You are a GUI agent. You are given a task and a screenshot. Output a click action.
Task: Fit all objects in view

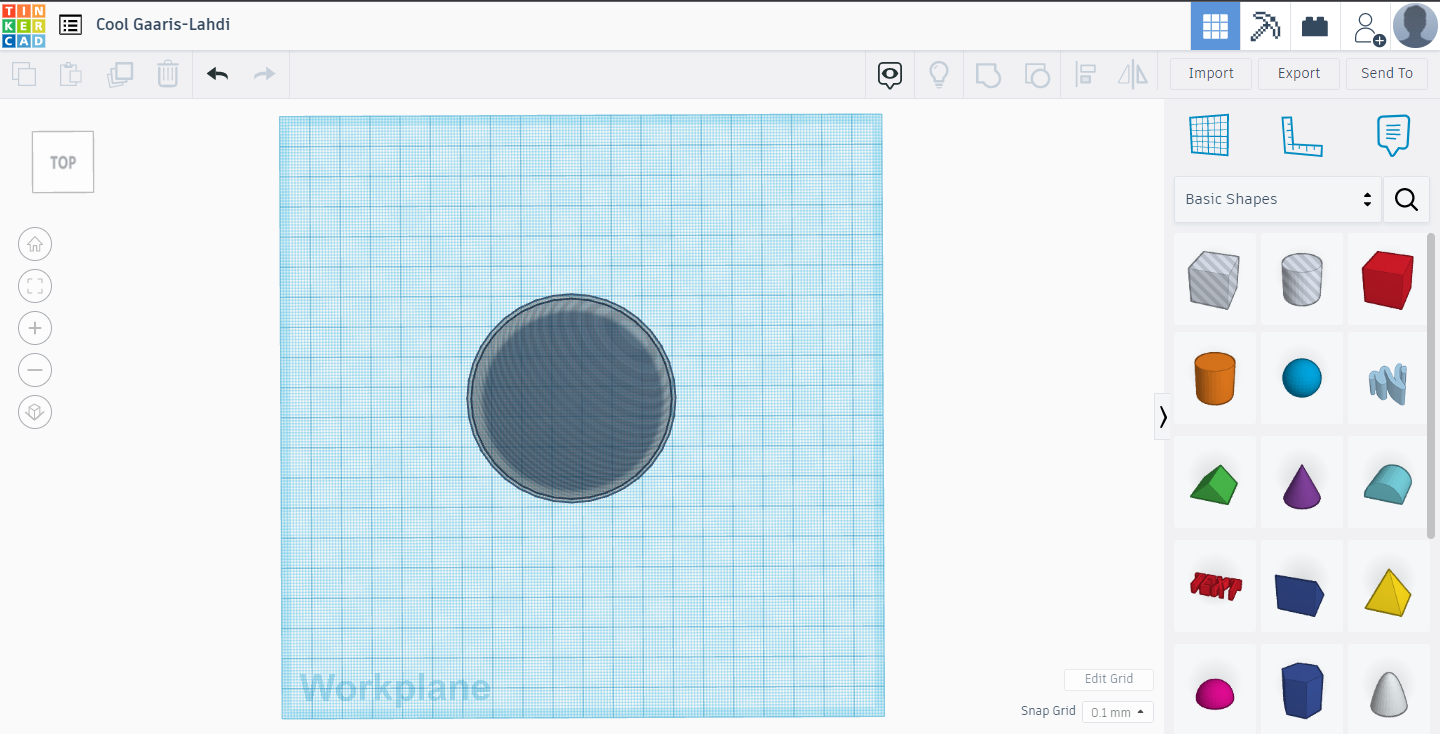pyautogui.click(x=35, y=286)
